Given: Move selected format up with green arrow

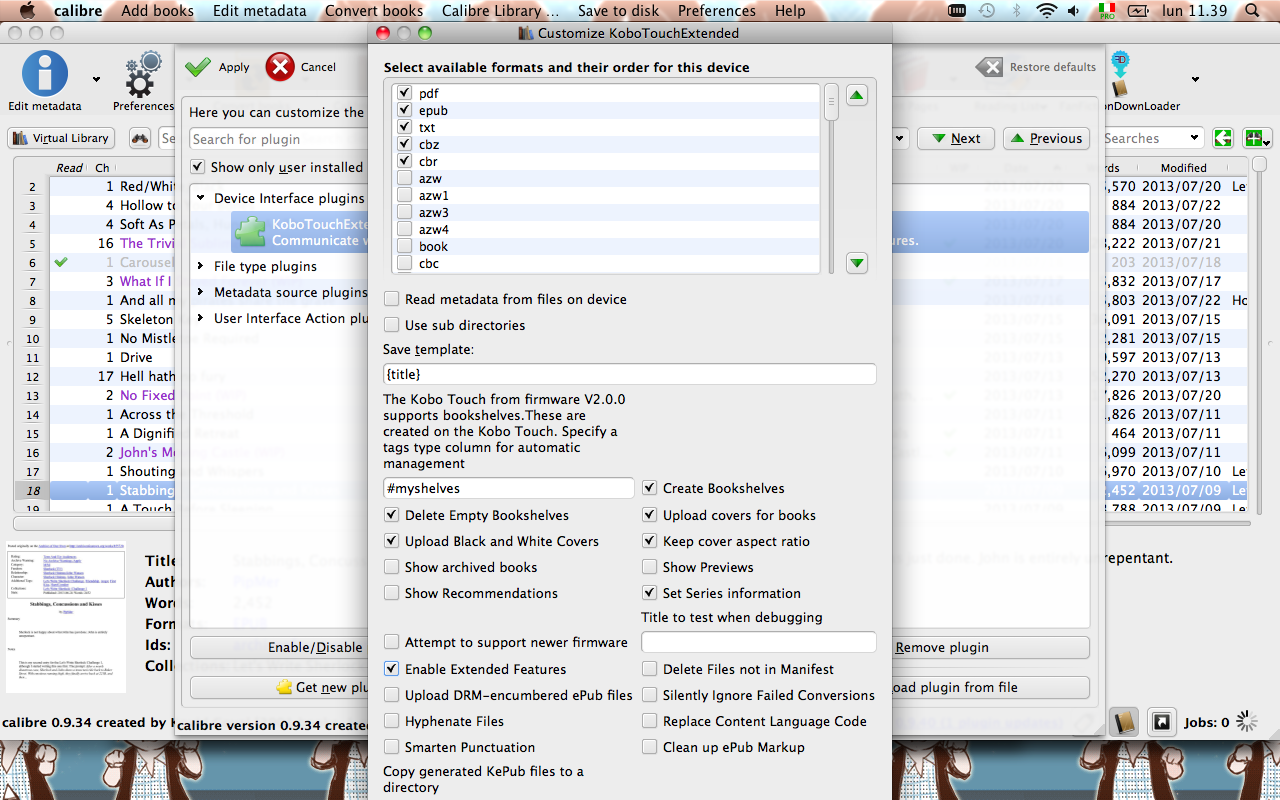Looking at the screenshot, I should tap(857, 95).
